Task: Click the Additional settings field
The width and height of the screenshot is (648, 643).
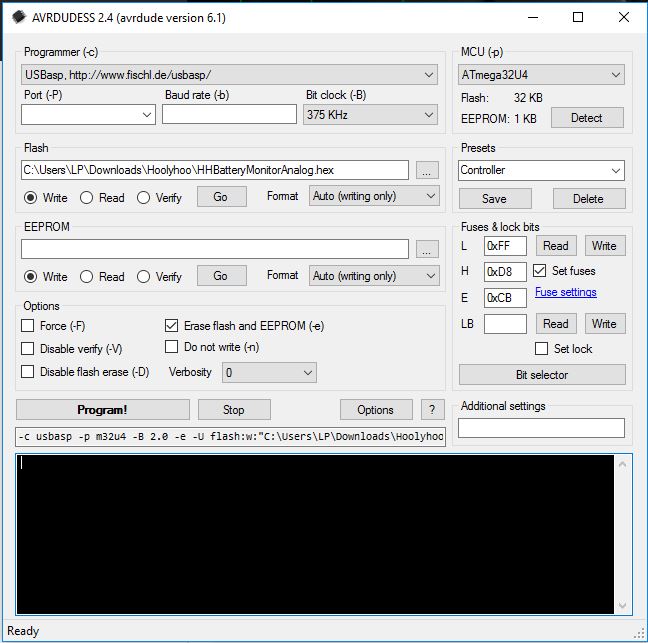Action: tap(541, 428)
